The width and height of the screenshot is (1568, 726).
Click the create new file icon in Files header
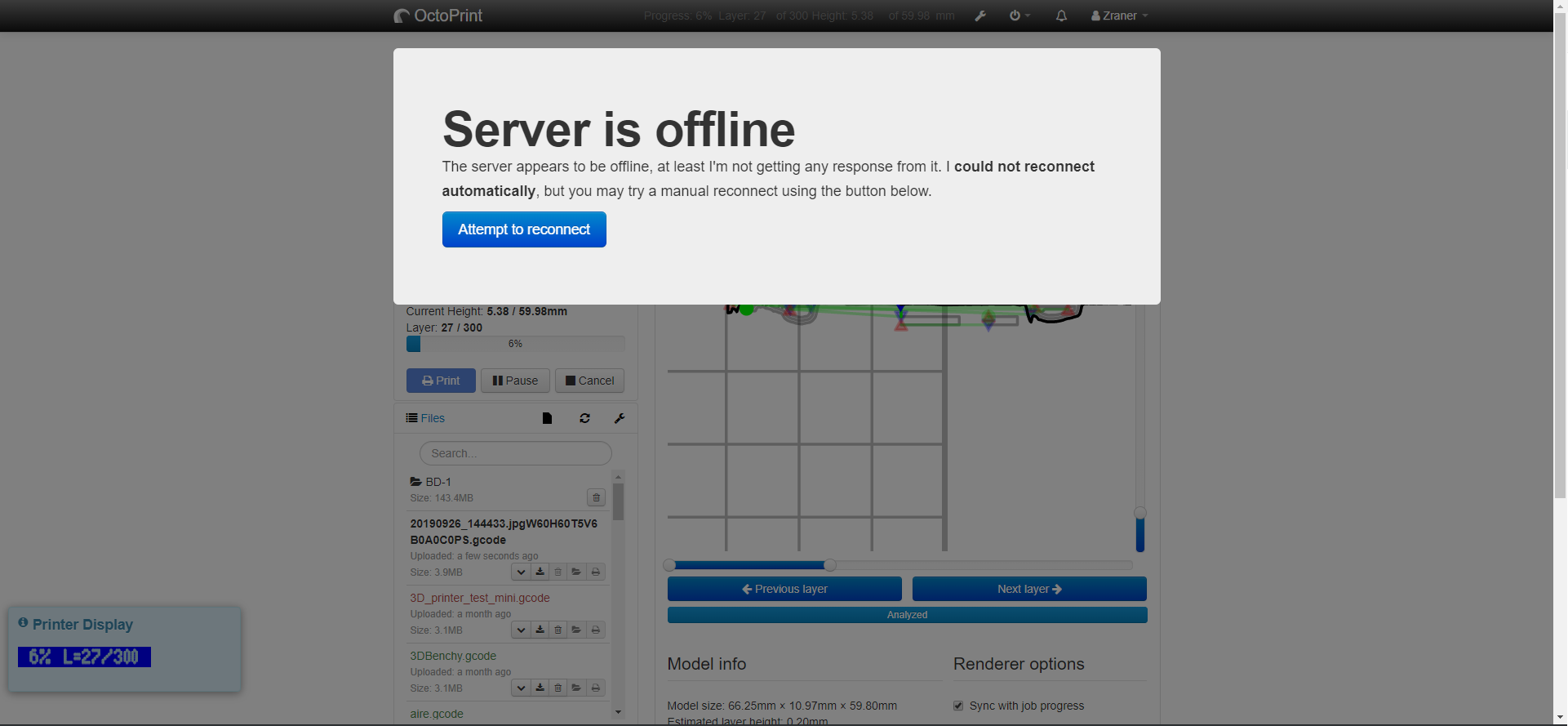pos(547,418)
